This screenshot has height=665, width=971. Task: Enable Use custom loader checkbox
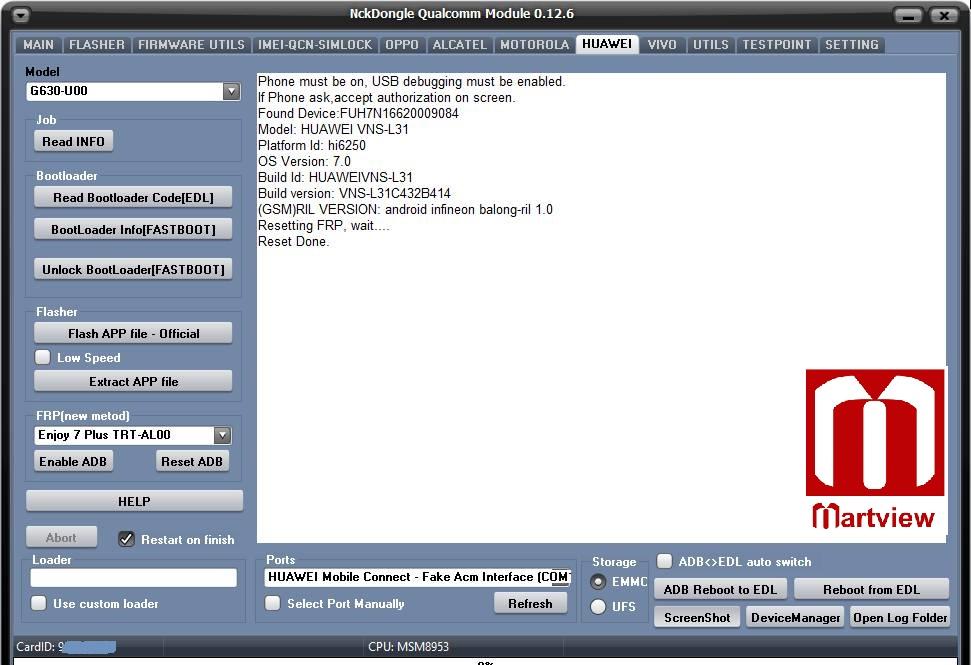(38, 603)
